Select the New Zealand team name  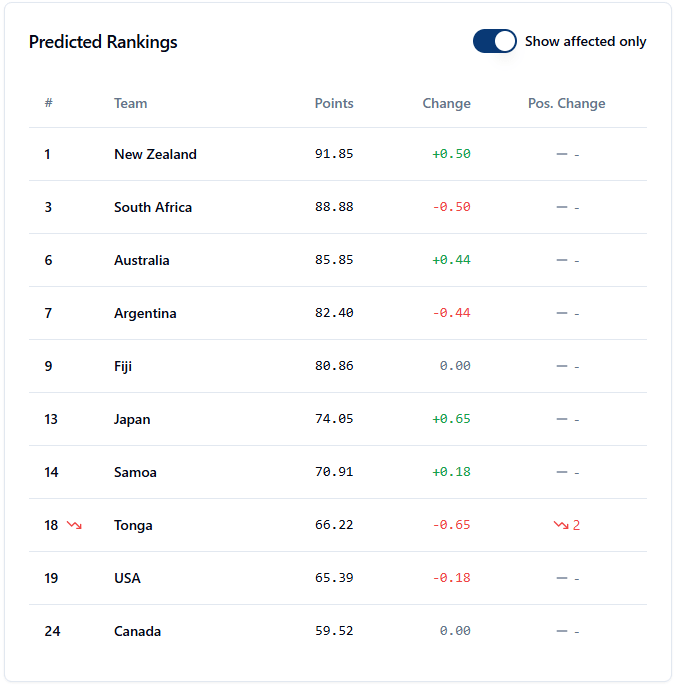point(155,154)
